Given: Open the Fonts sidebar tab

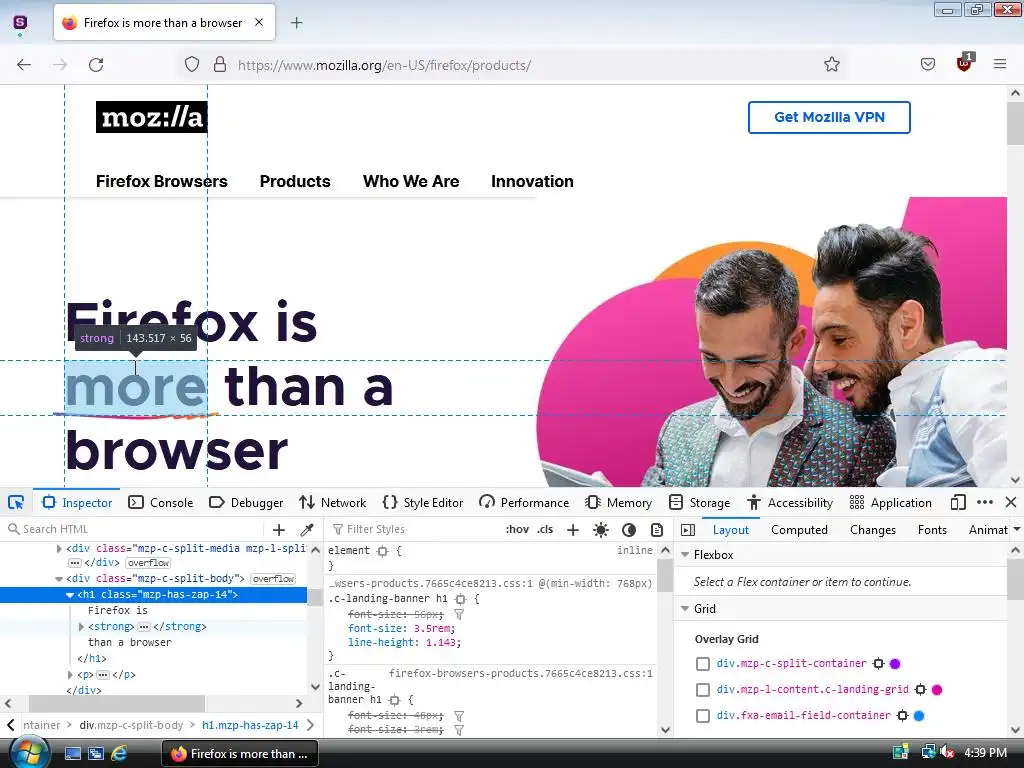Looking at the screenshot, I should (932, 530).
